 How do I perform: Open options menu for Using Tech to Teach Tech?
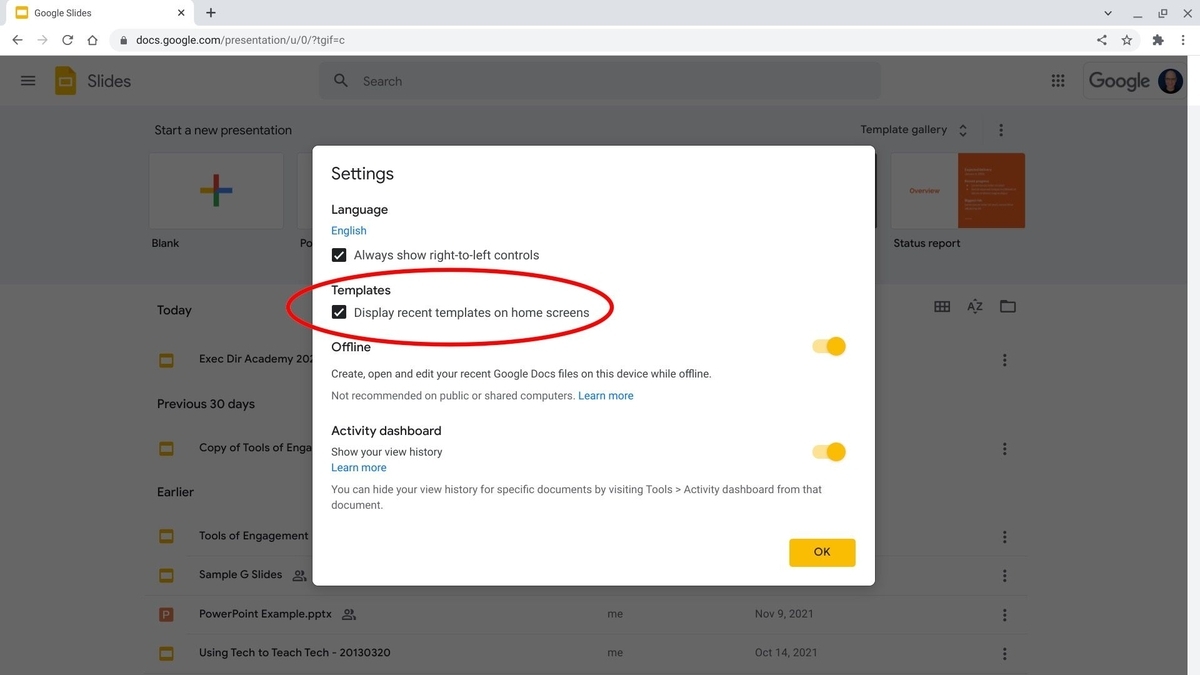[1004, 653]
